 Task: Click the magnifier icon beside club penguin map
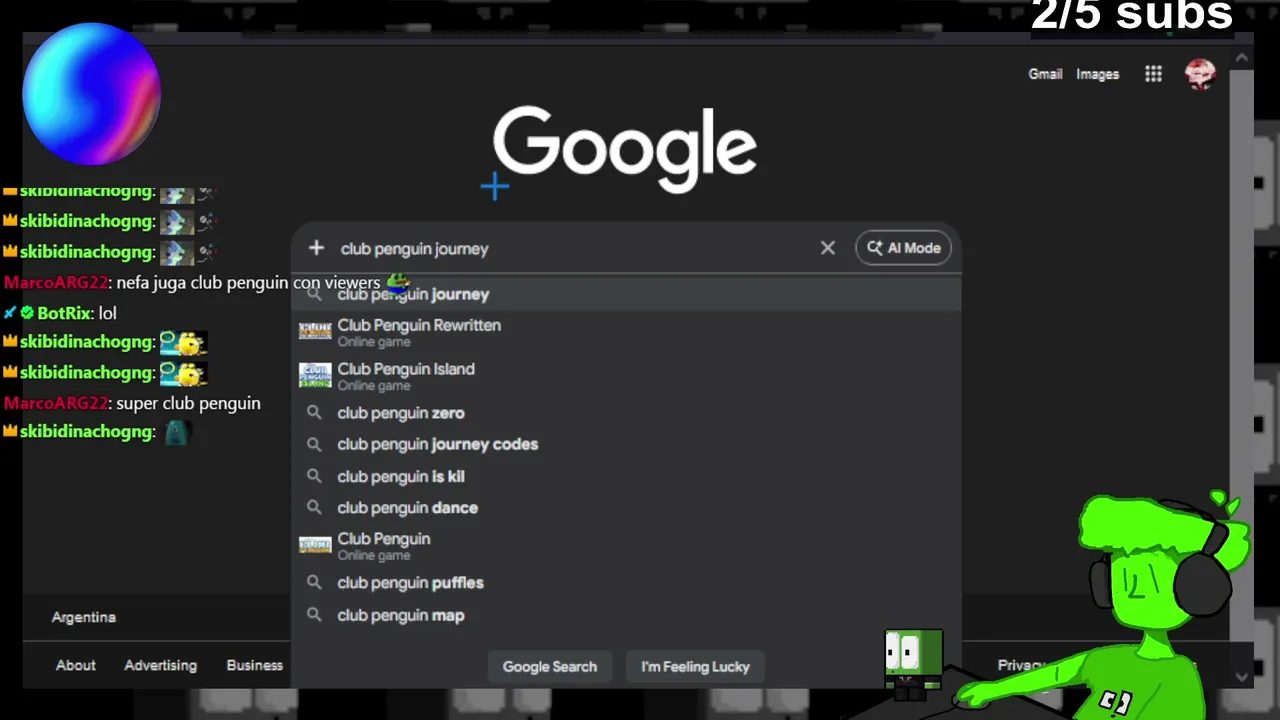pyautogui.click(x=314, y=616)
